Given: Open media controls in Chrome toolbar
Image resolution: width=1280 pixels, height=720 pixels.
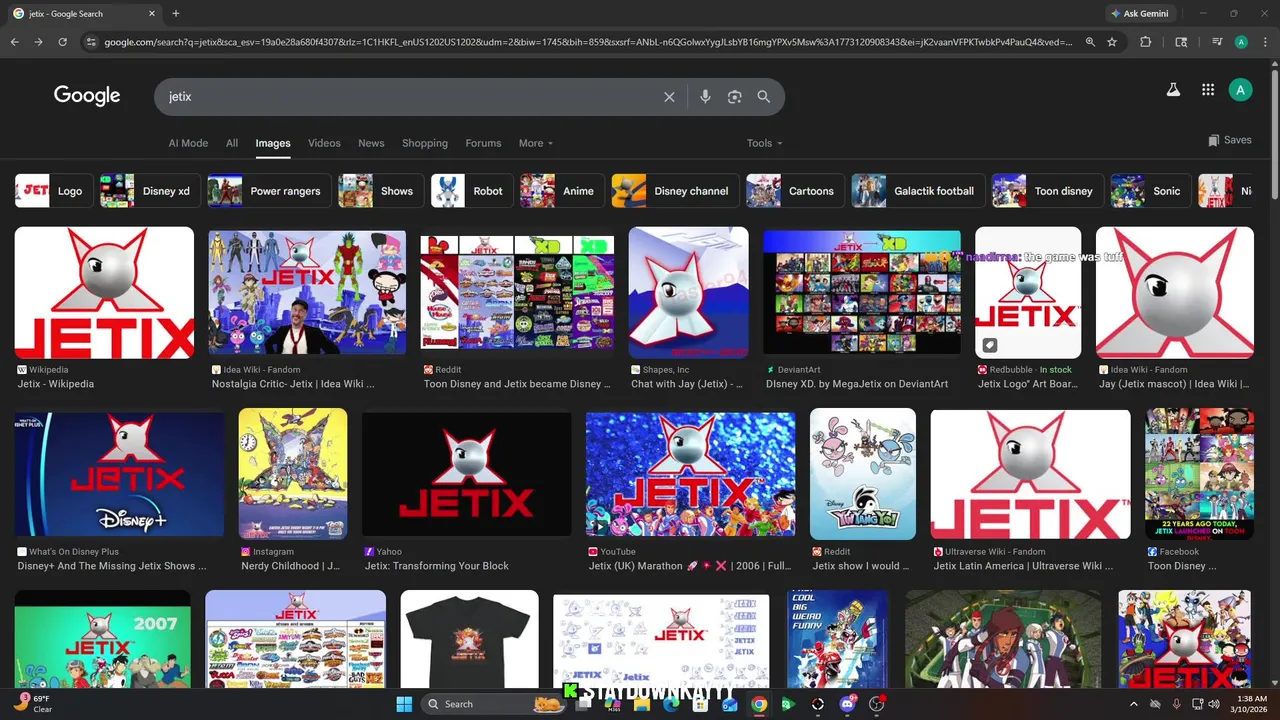Looking at the screenshot, I should click(1217, 42).
